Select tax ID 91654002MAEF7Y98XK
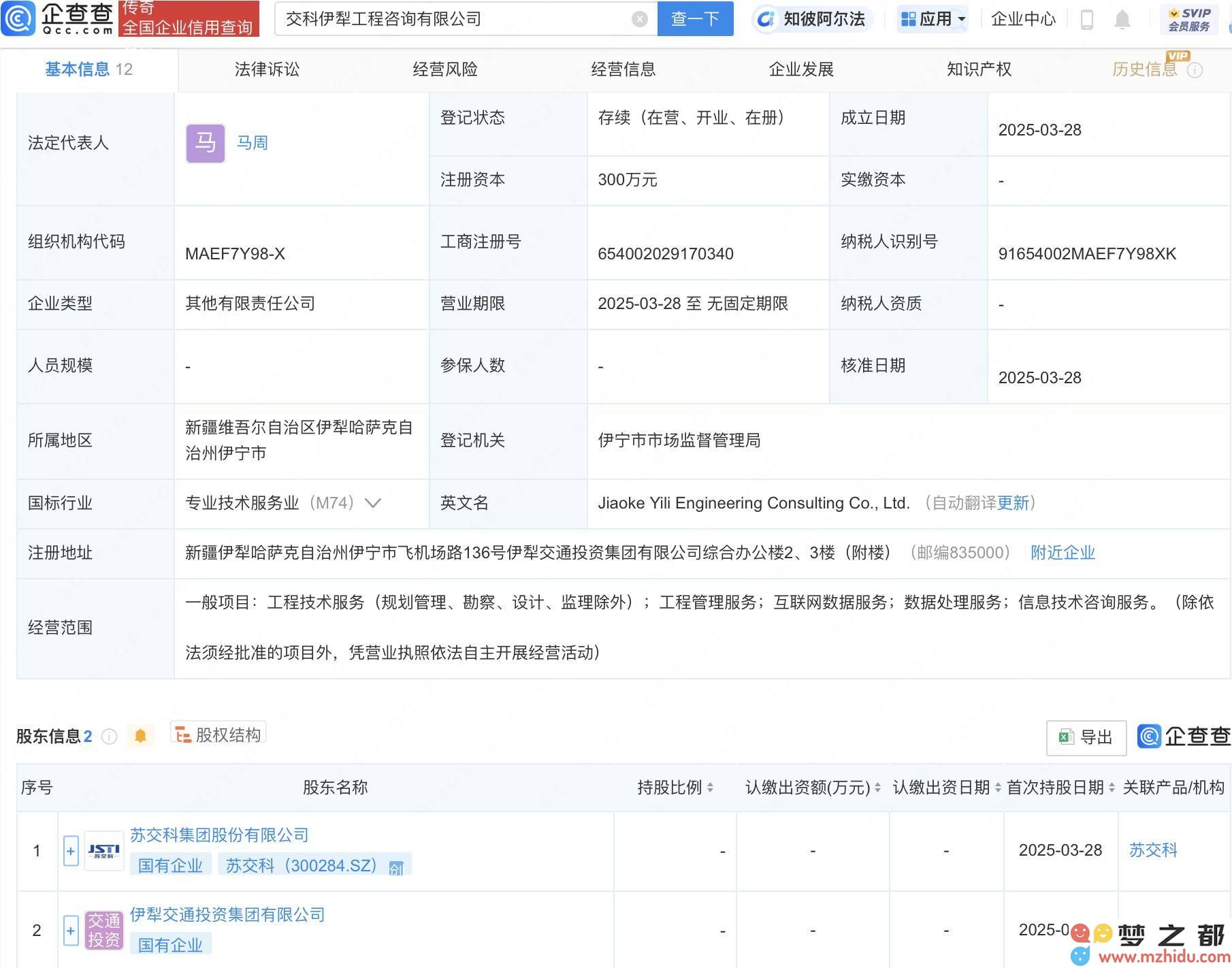 pos(1087,254)
